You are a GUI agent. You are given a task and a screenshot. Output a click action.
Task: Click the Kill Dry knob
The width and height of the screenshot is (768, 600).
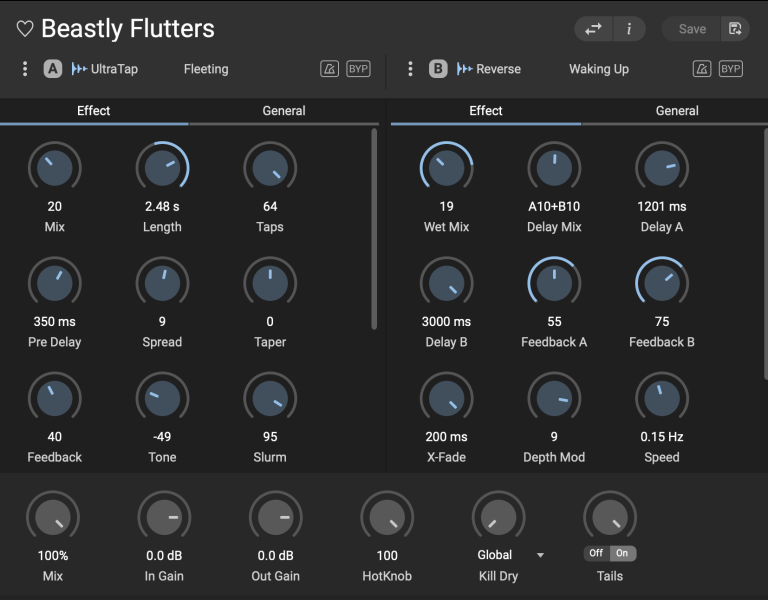[x=499, y=517]
